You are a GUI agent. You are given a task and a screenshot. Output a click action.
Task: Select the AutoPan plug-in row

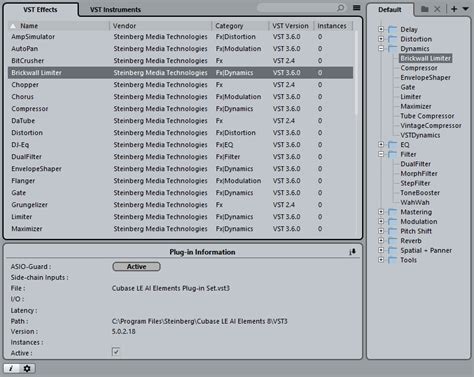(x=180, y=49)
